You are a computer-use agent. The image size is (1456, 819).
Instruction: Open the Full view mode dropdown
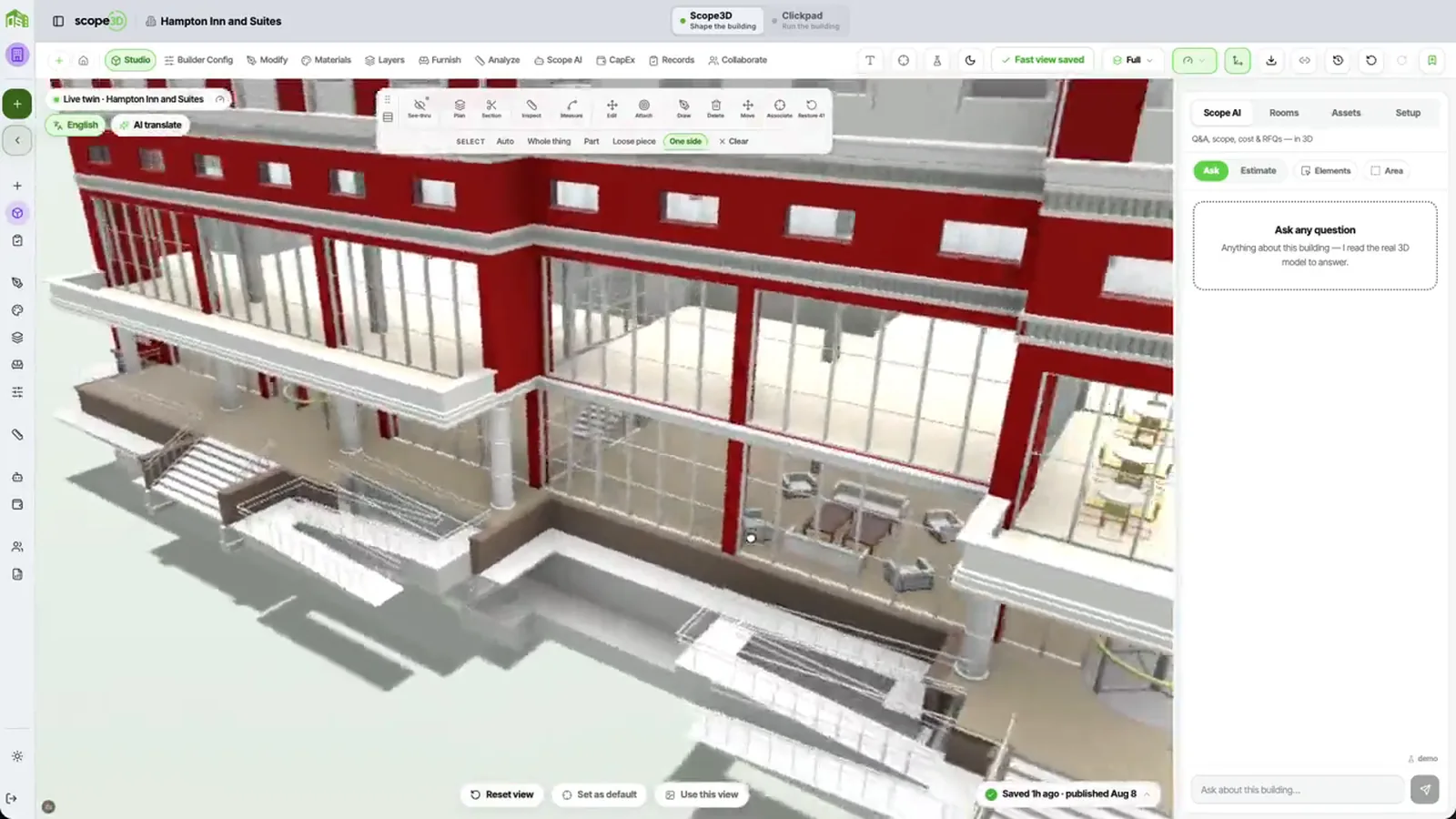1132,60
